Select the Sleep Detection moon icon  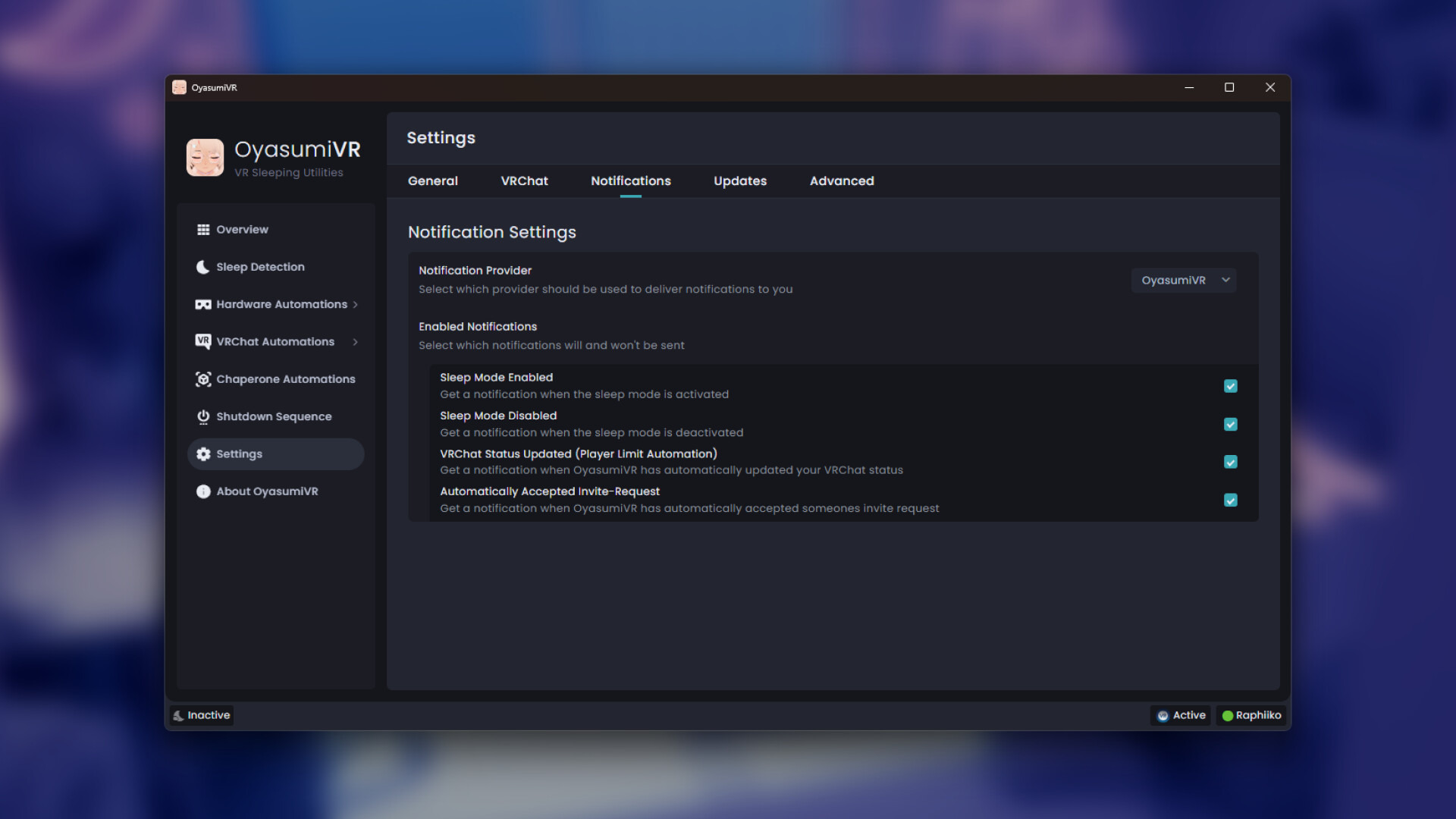click(x=202, y=267)
